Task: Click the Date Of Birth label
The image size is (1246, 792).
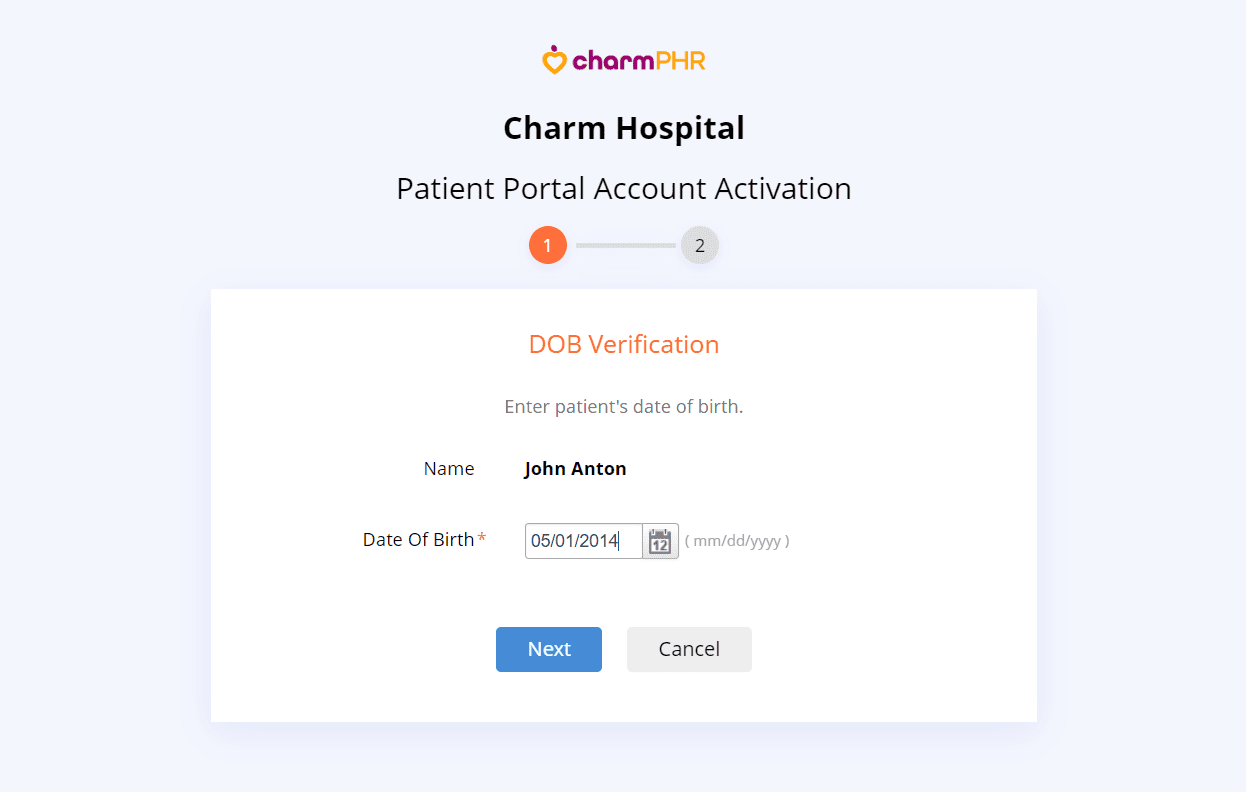Action: click(x=416, y=539)
